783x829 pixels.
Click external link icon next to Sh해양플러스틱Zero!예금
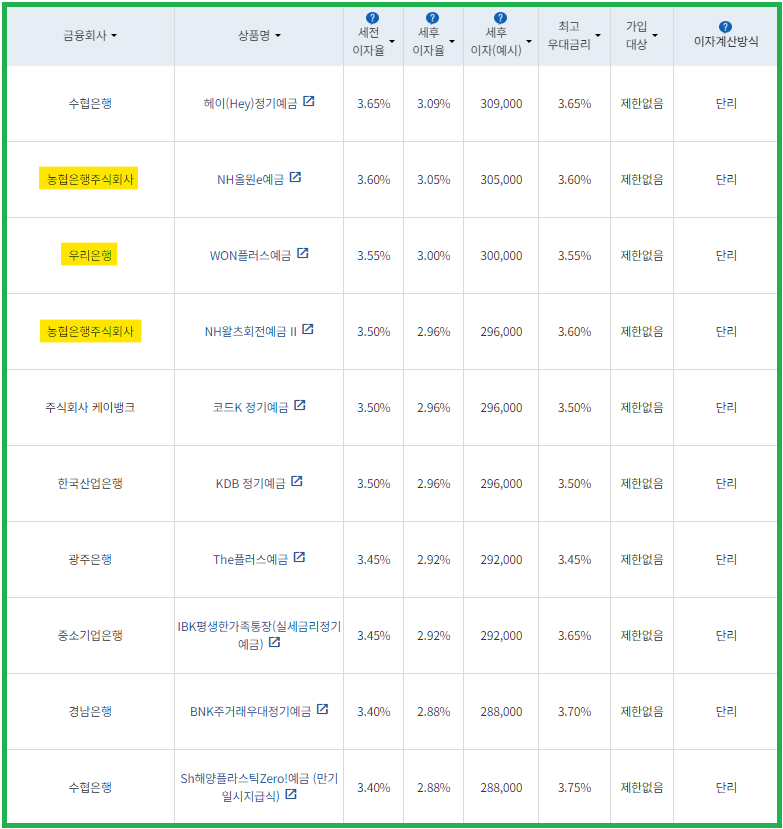pyautogui.click(x=291, y=794)
